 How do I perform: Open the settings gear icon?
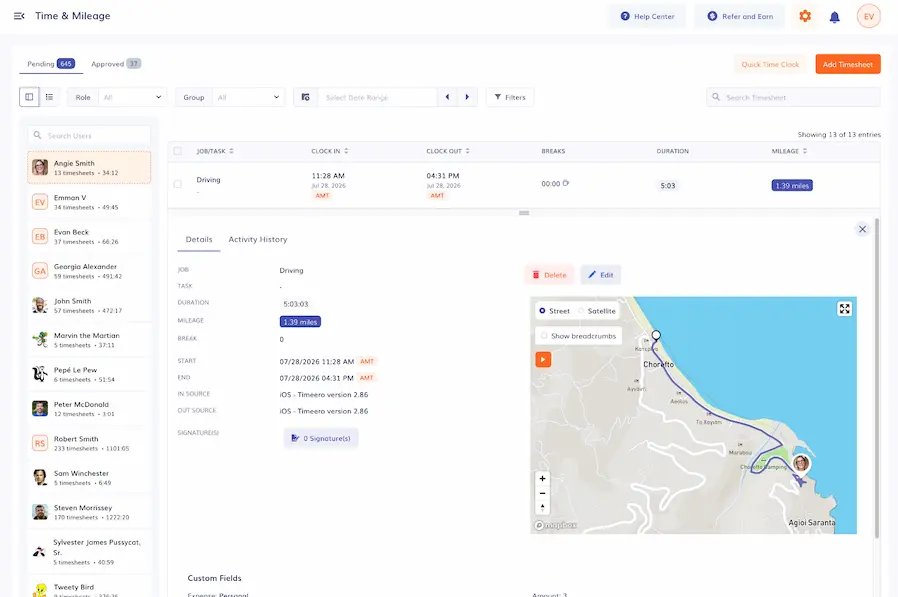coord(805,16)
